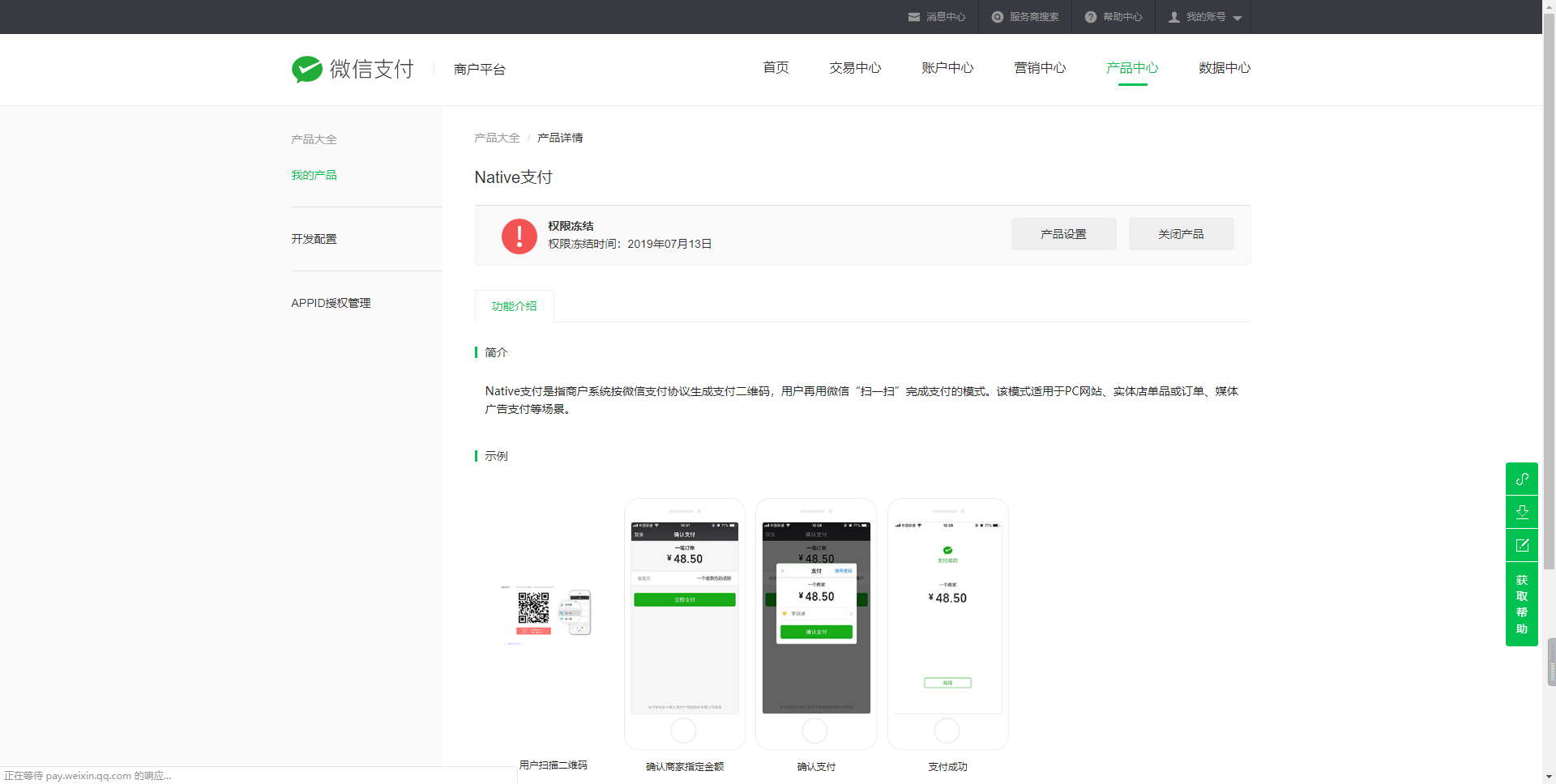Click the 示例 section heading

point(496,456)
